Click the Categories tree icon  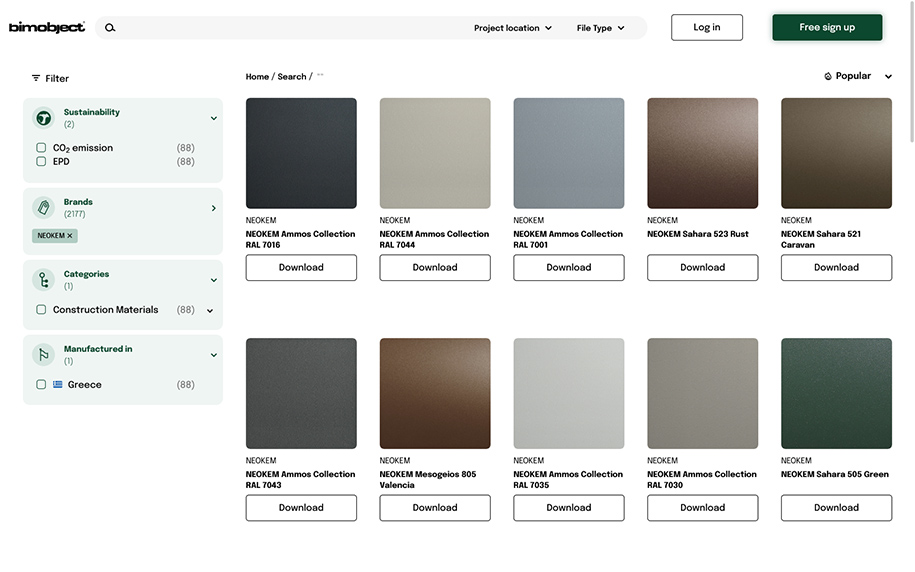pos(43,280)
